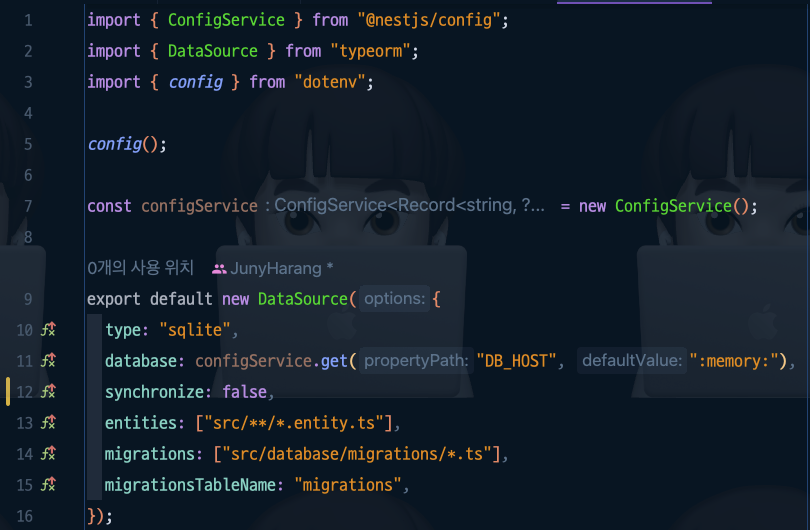This screenshot has width=810, height=530.
Task: Click the "typeorm" string
Action: pos(370,51)
